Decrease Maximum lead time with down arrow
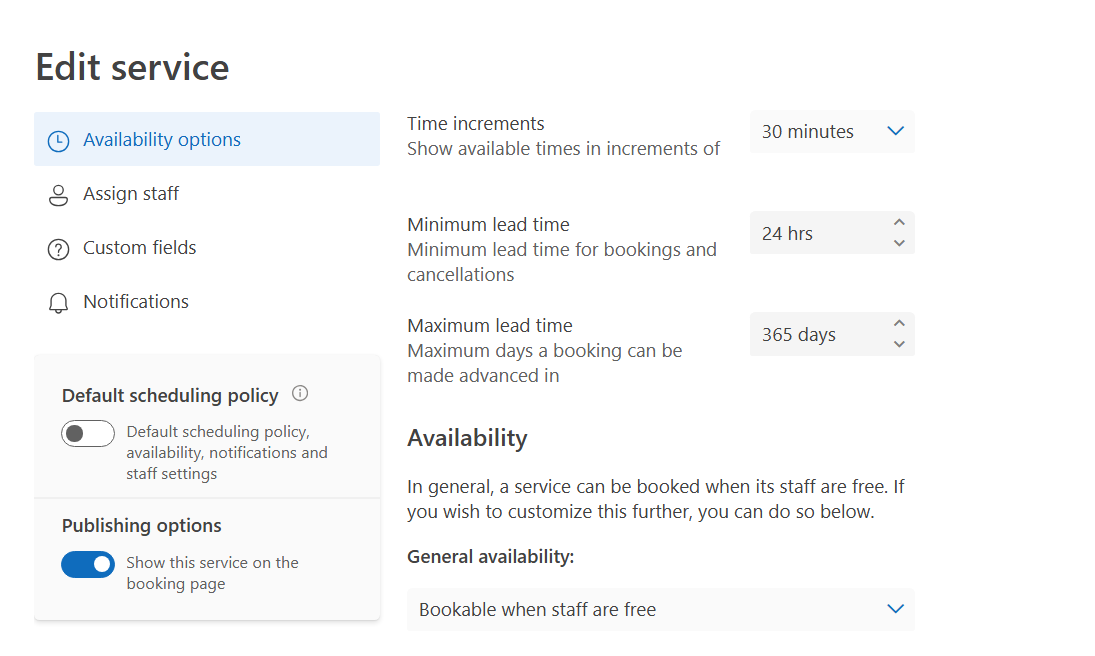 pos(899,344)
